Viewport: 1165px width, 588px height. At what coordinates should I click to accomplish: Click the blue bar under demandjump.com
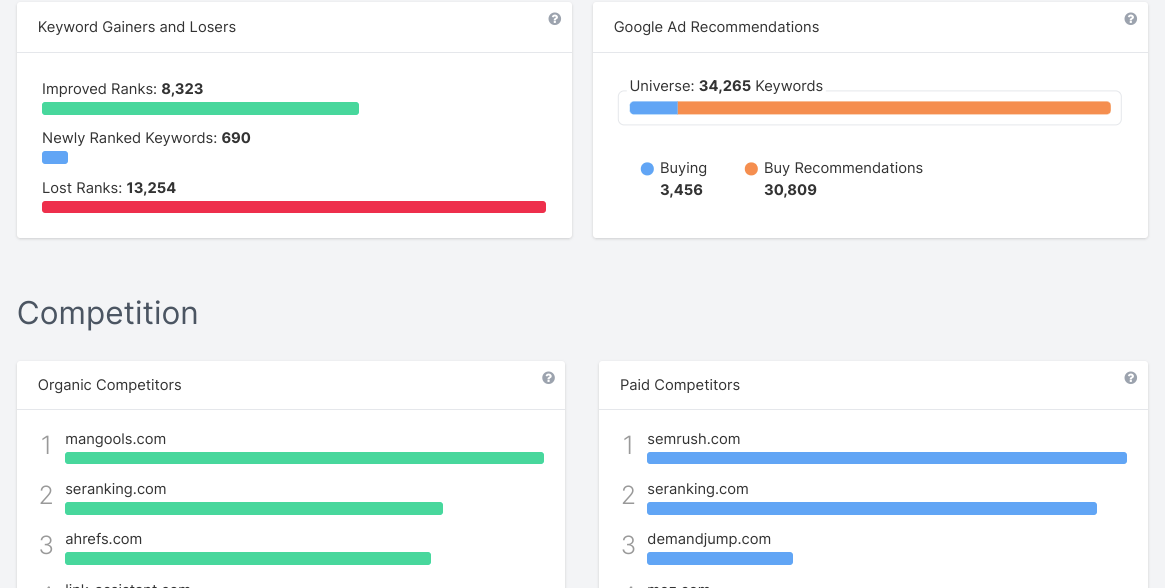tap(720, 558)
